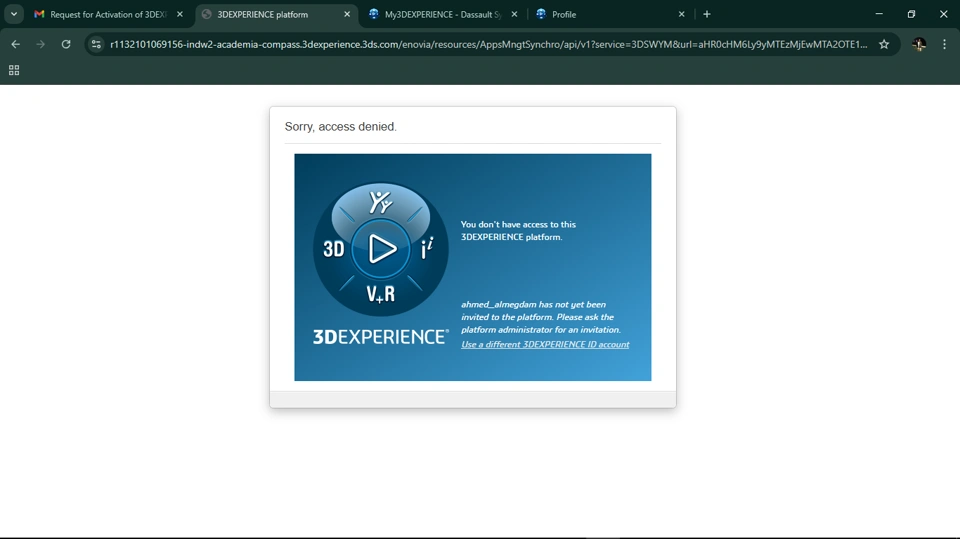Open the Chrome profile avatar
The width and height of the screenshot is (960, 539).
coord(918,44)
